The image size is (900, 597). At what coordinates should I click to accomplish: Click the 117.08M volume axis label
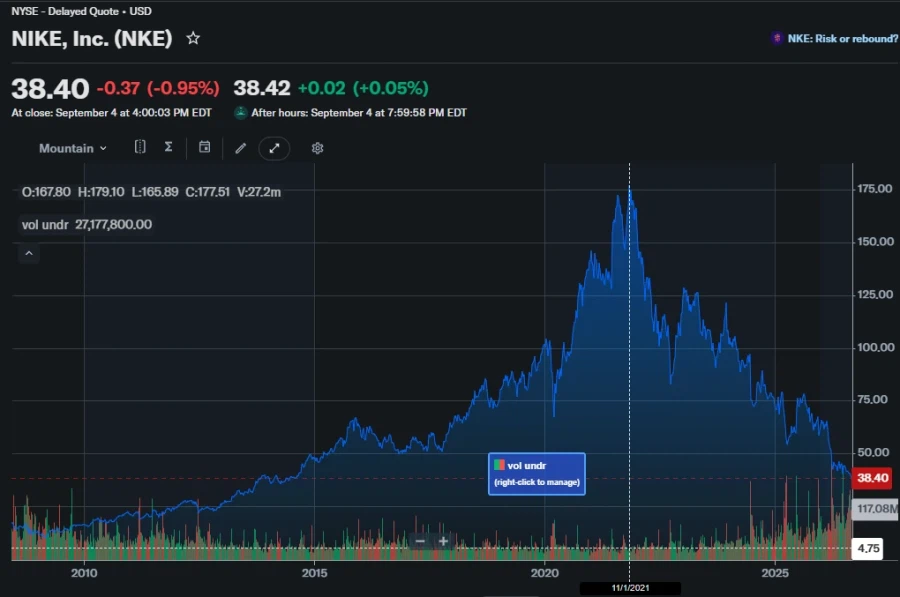coord(876,509)
